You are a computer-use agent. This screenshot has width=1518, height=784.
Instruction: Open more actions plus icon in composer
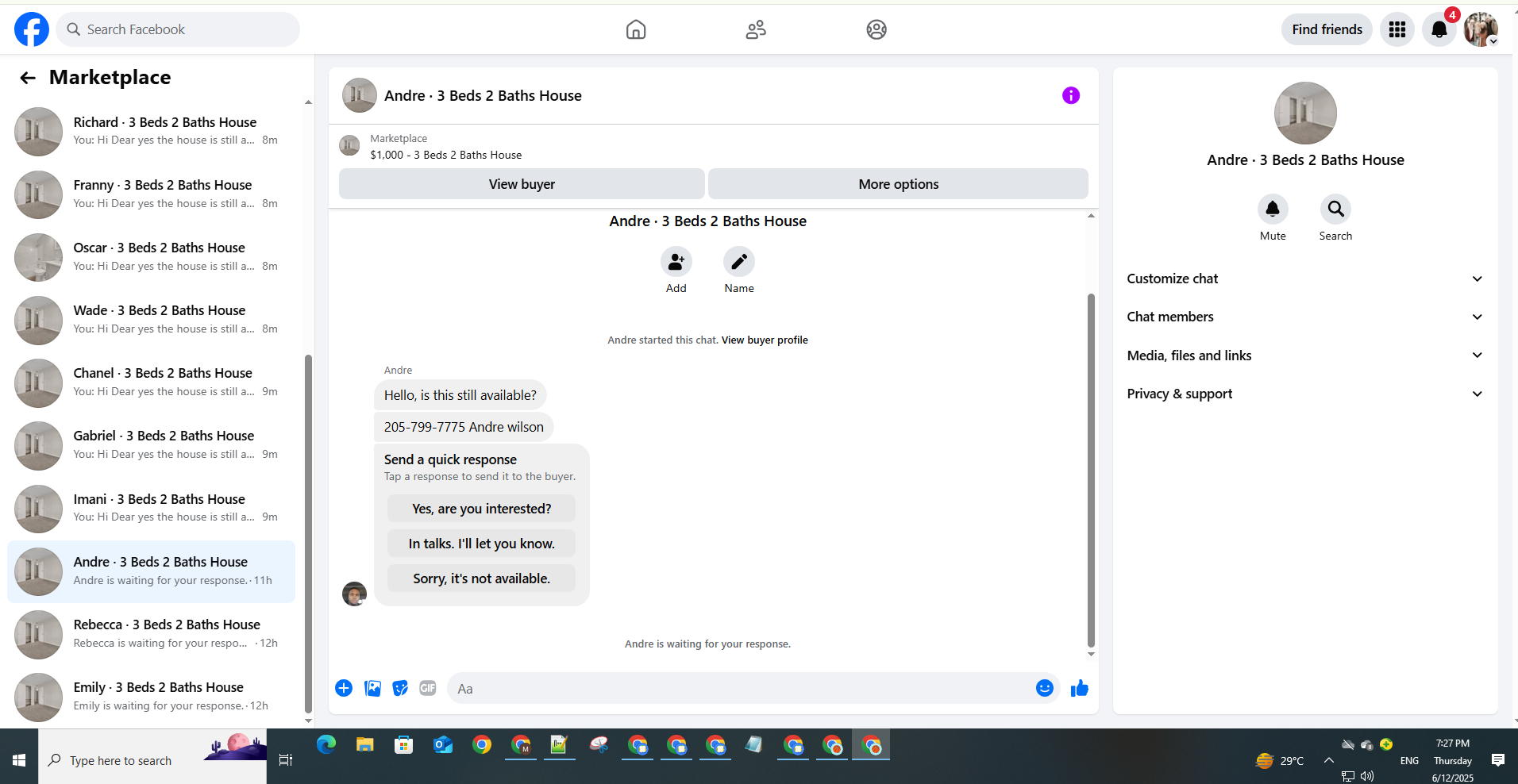tap(344, 688)
